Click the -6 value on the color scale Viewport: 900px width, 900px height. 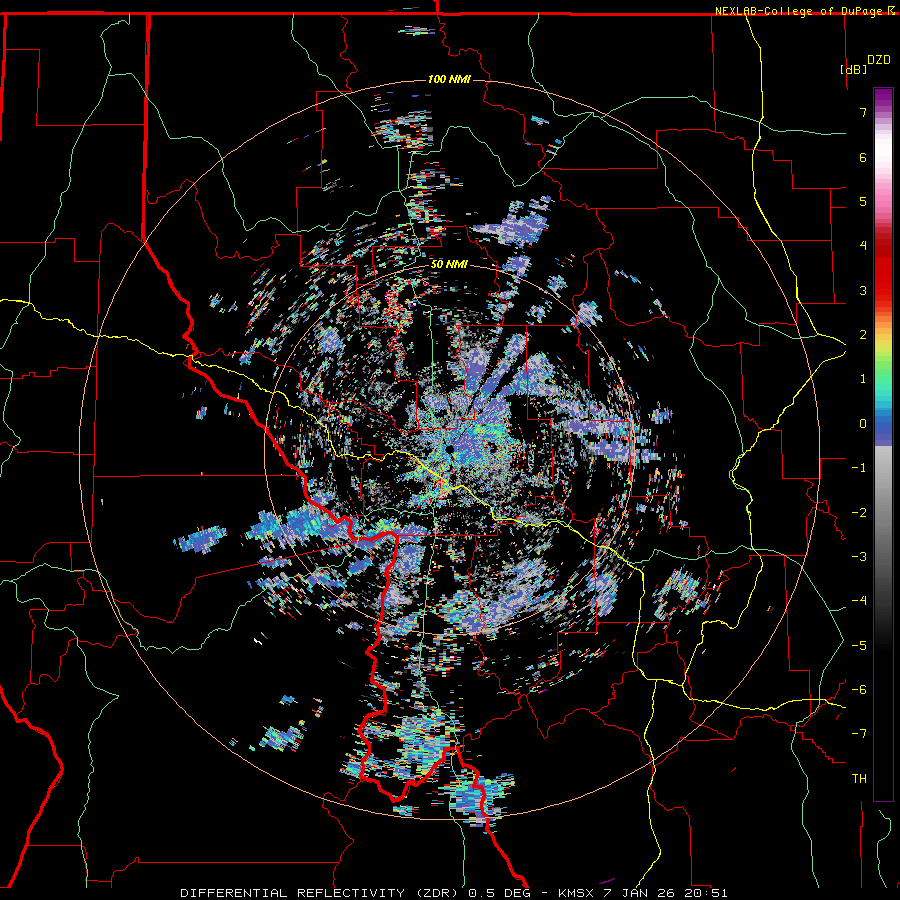tap(859, 690)
